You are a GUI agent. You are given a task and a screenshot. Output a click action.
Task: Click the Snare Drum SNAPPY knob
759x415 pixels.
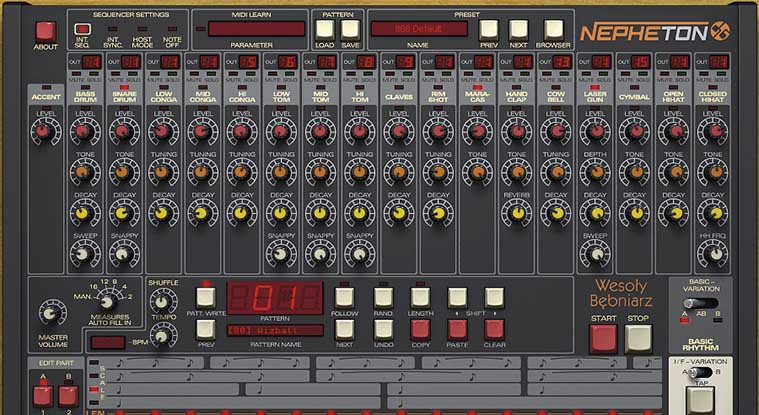pyautogui.click(x=124, y=253)
